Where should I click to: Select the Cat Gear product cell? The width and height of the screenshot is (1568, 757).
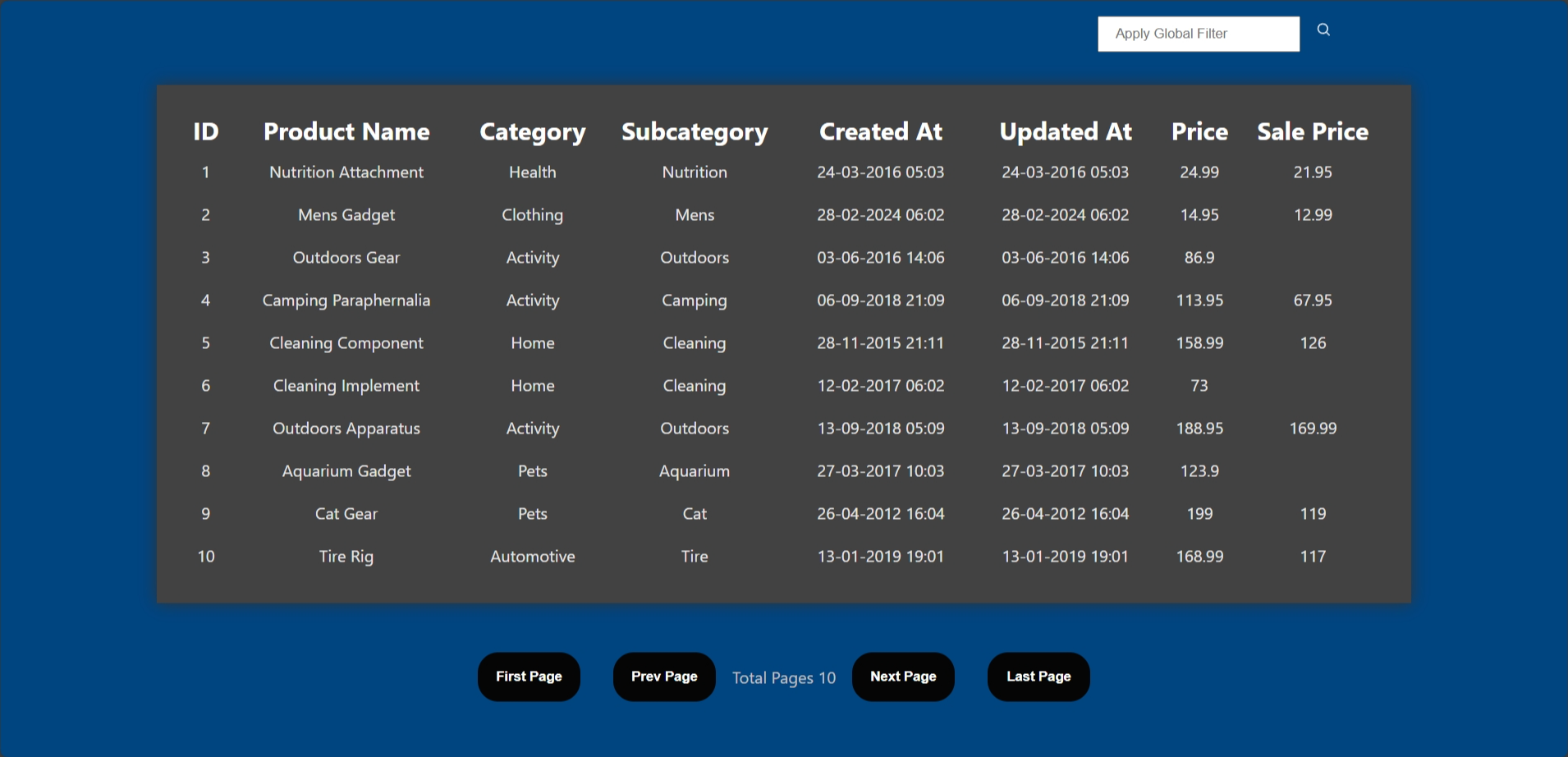coord(346,514)
